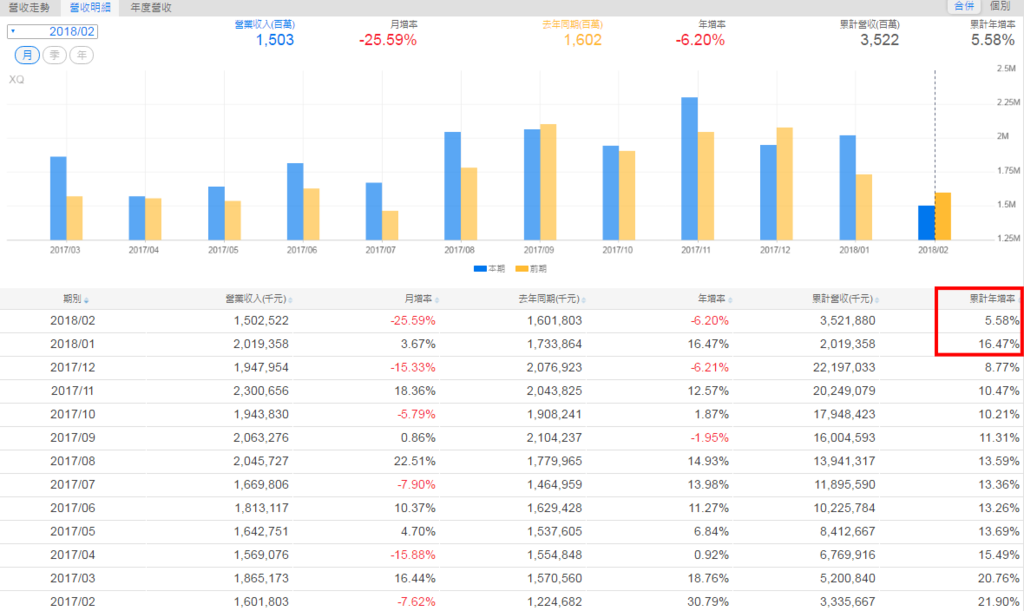Open the 營收明細 tab

(90, 7)
